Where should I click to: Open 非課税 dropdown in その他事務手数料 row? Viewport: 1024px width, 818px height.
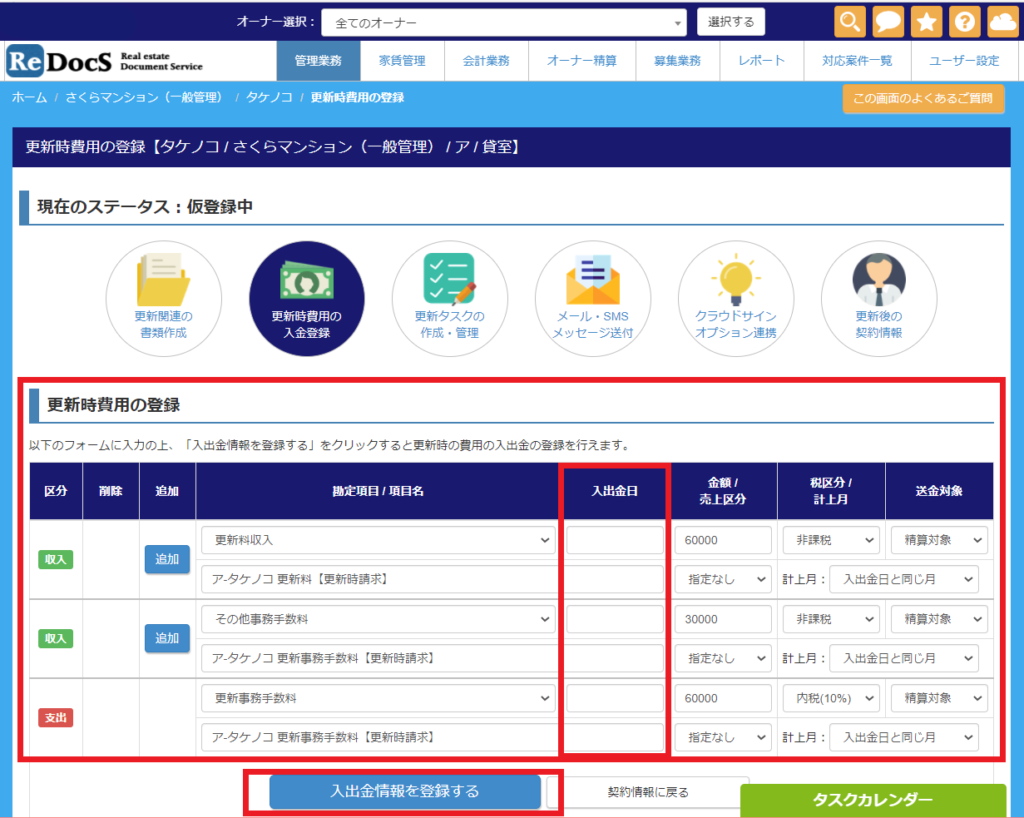pyautogui.click(x=831, y=619)
